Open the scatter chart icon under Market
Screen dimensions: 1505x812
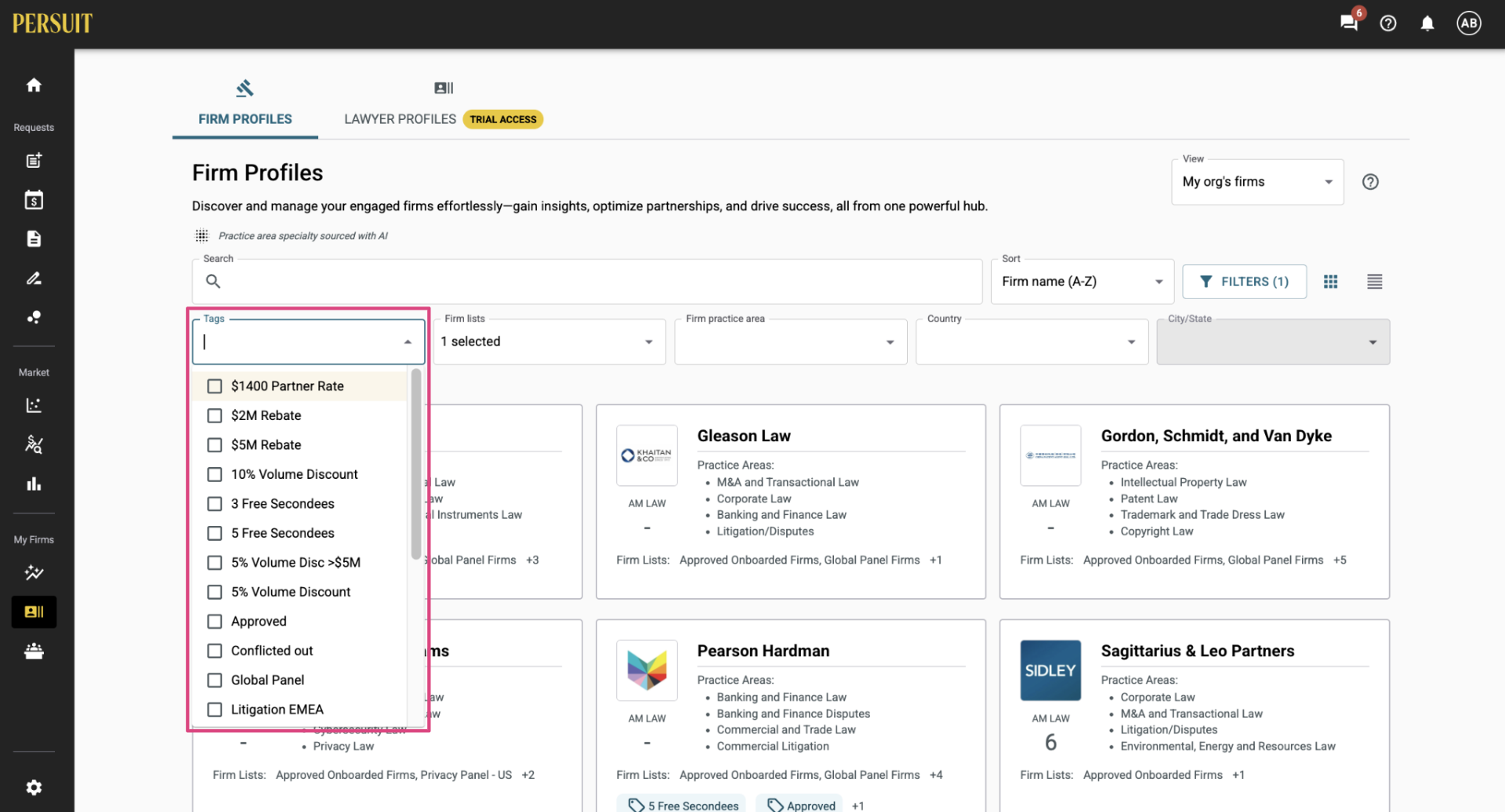click(34, 405)
